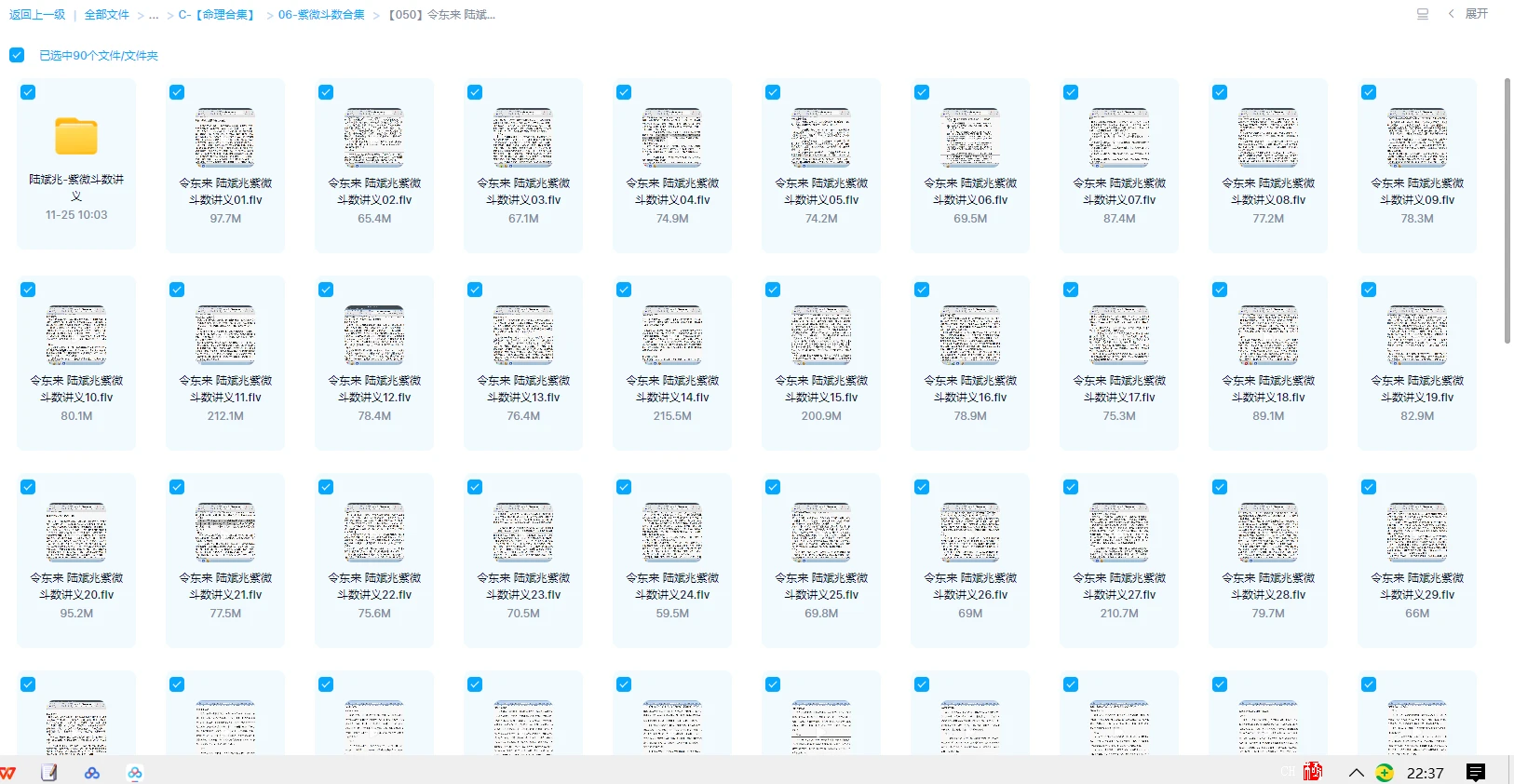The width and height of the screenshot is (1514, 784).
Task: Go to 全部文件 in the breadcrumb
Action: [x=107, y=15]
